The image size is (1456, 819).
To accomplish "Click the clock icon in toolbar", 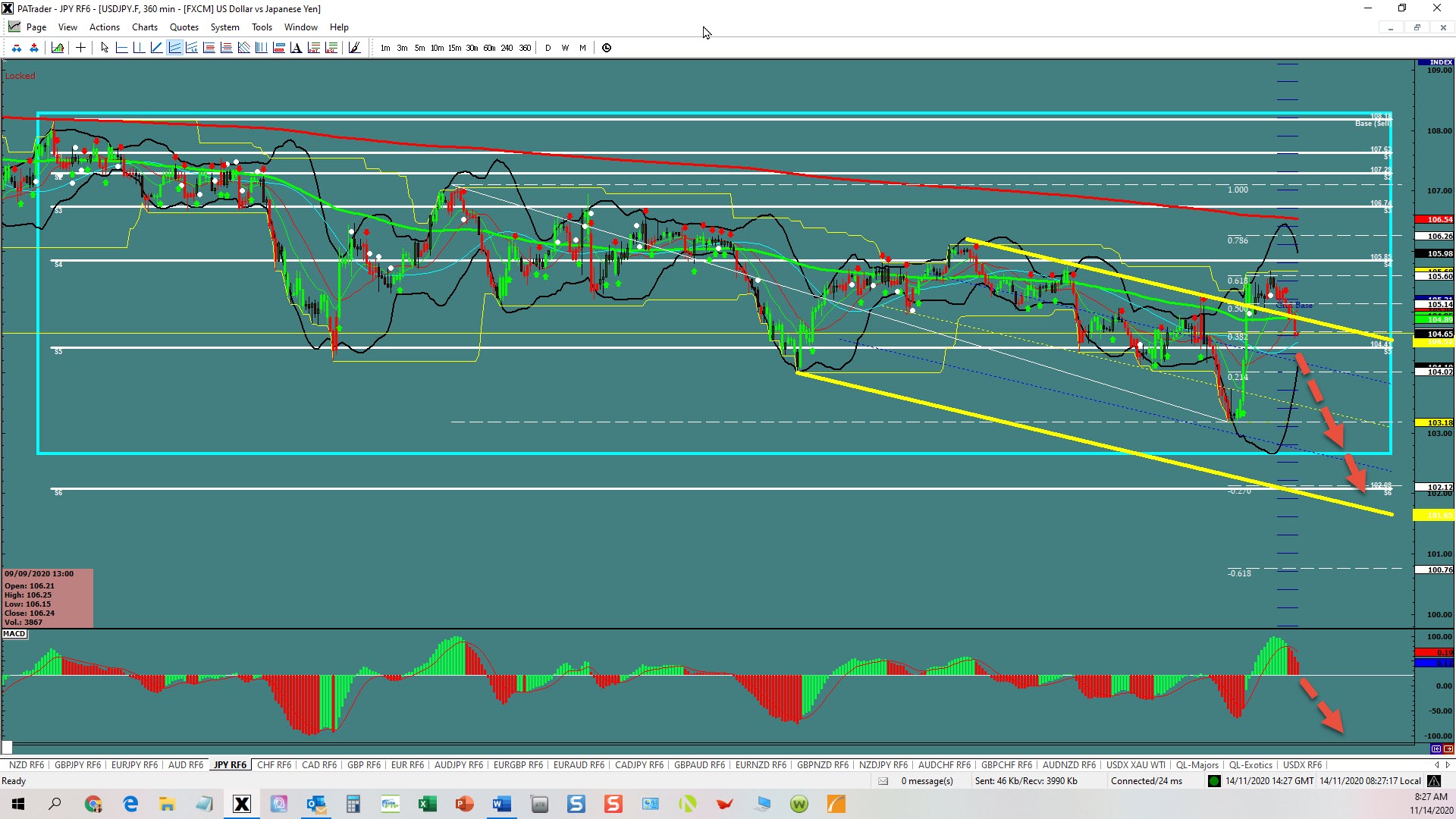I will click(x=607, y=48).
